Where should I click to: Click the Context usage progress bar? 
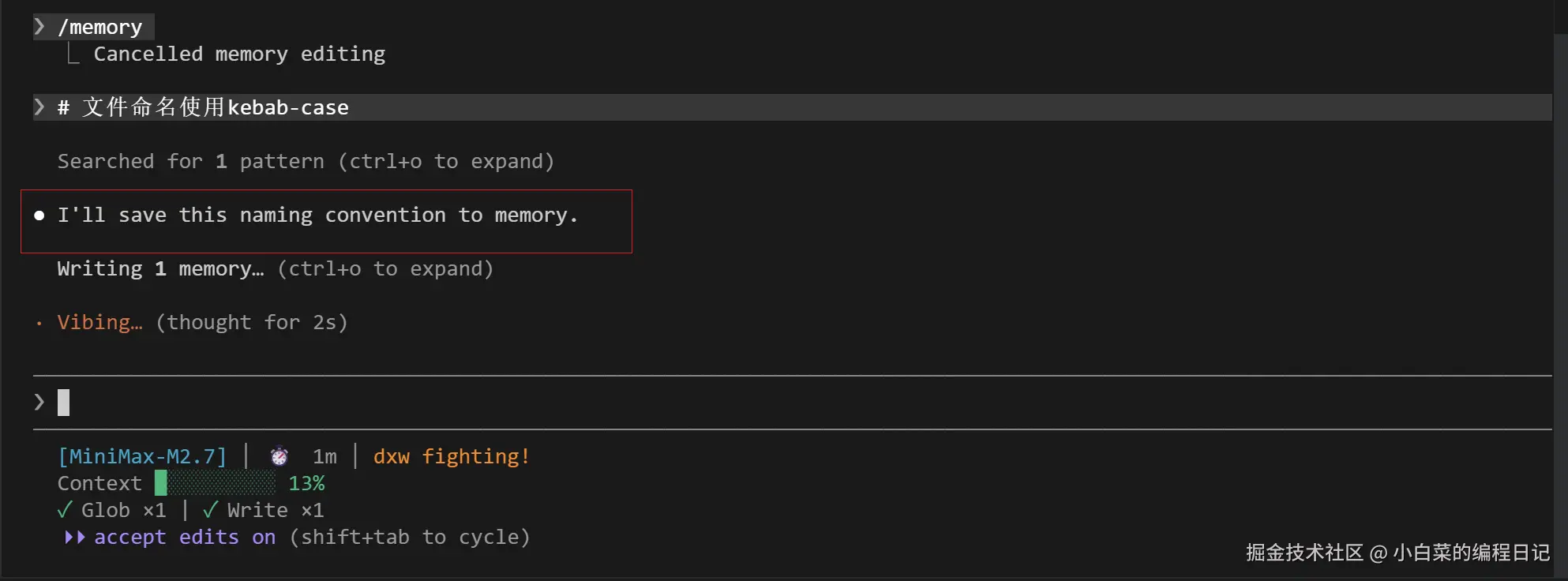(216, 483)
